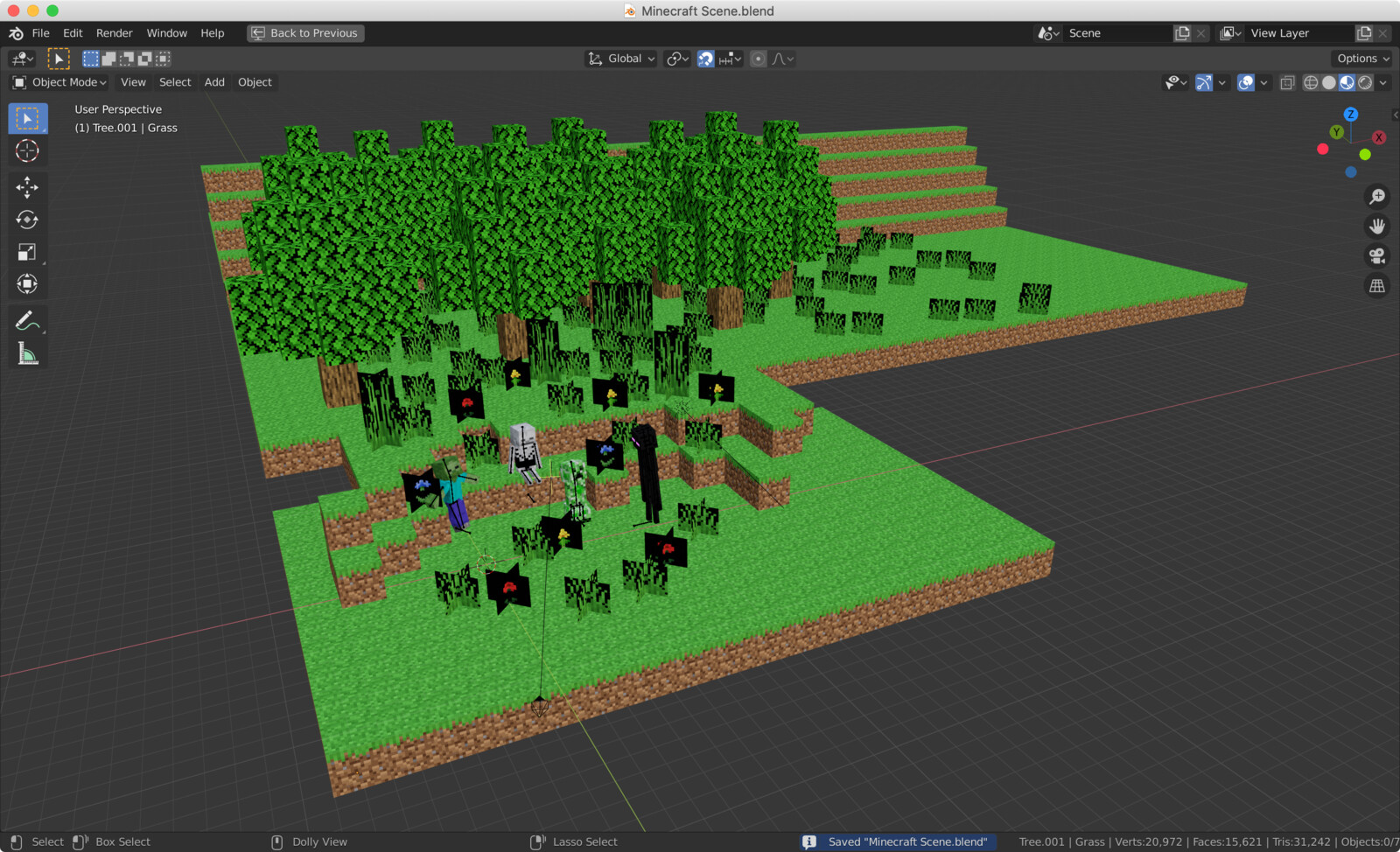This screenshot has width=1400, height=852.
Task: Open proportional editing falloff dropdown
Action: [x=783, y=59]
